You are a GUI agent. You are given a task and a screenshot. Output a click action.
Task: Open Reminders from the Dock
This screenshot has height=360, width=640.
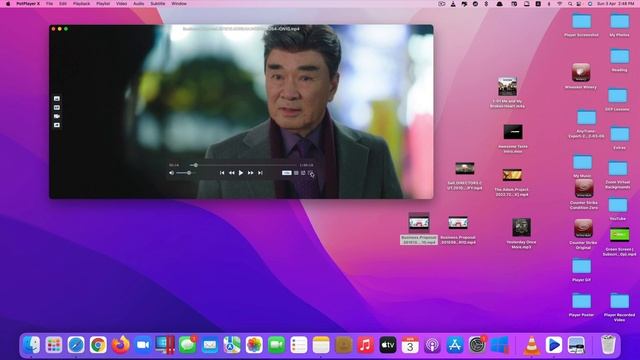click(299, 345)
